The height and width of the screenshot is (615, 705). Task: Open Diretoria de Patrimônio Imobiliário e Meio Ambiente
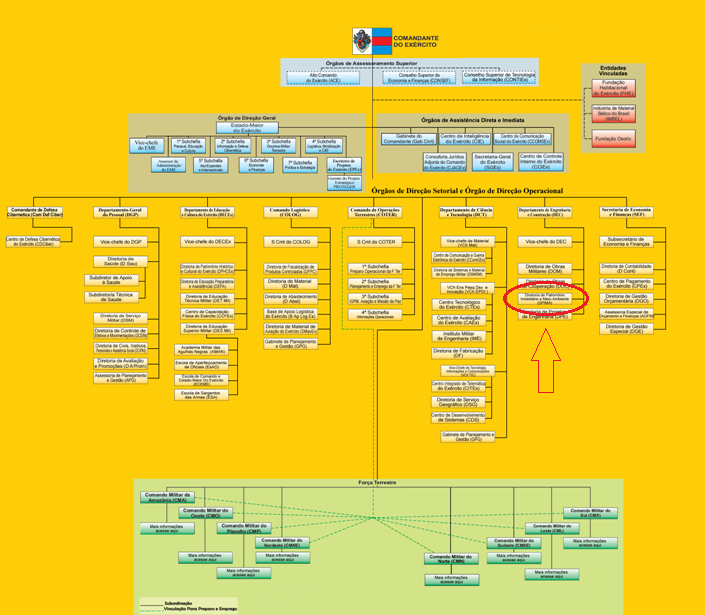pyautogui.click(x=545, y=299)
